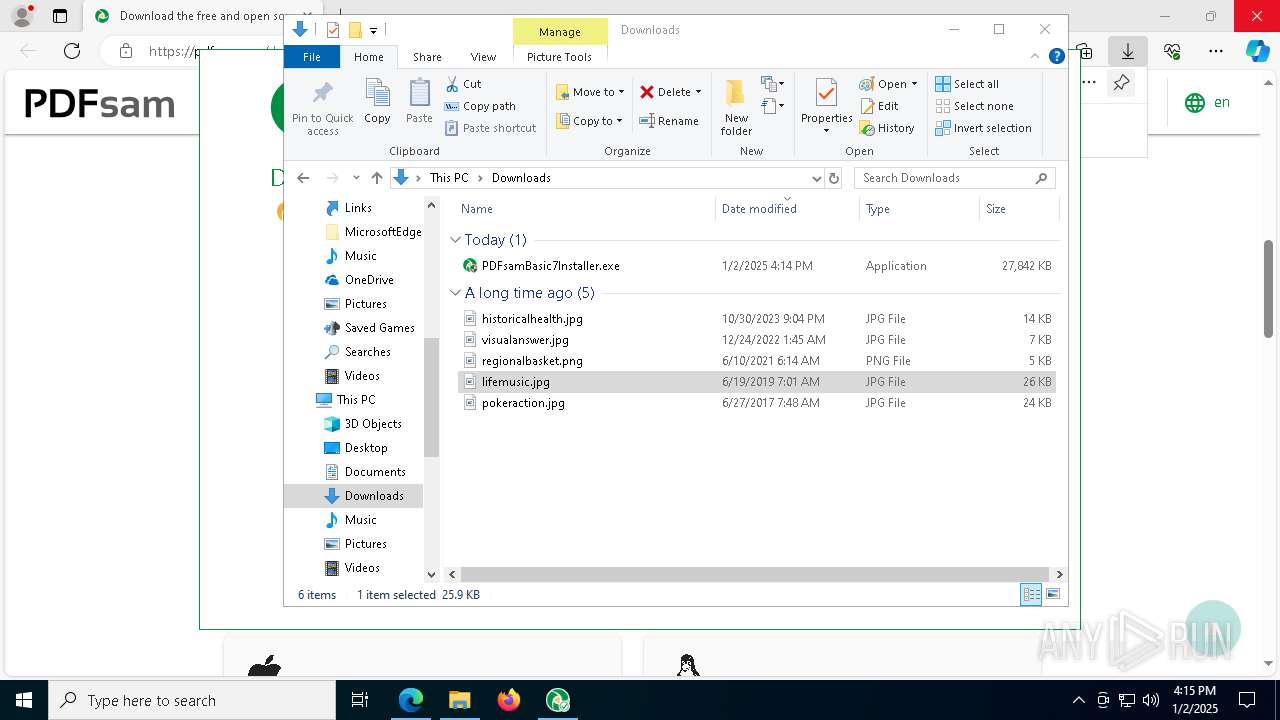The height and width of the screenshot is (720, 1280).
Task: Select pokeraction.jpg file
Action: (755, 403)
